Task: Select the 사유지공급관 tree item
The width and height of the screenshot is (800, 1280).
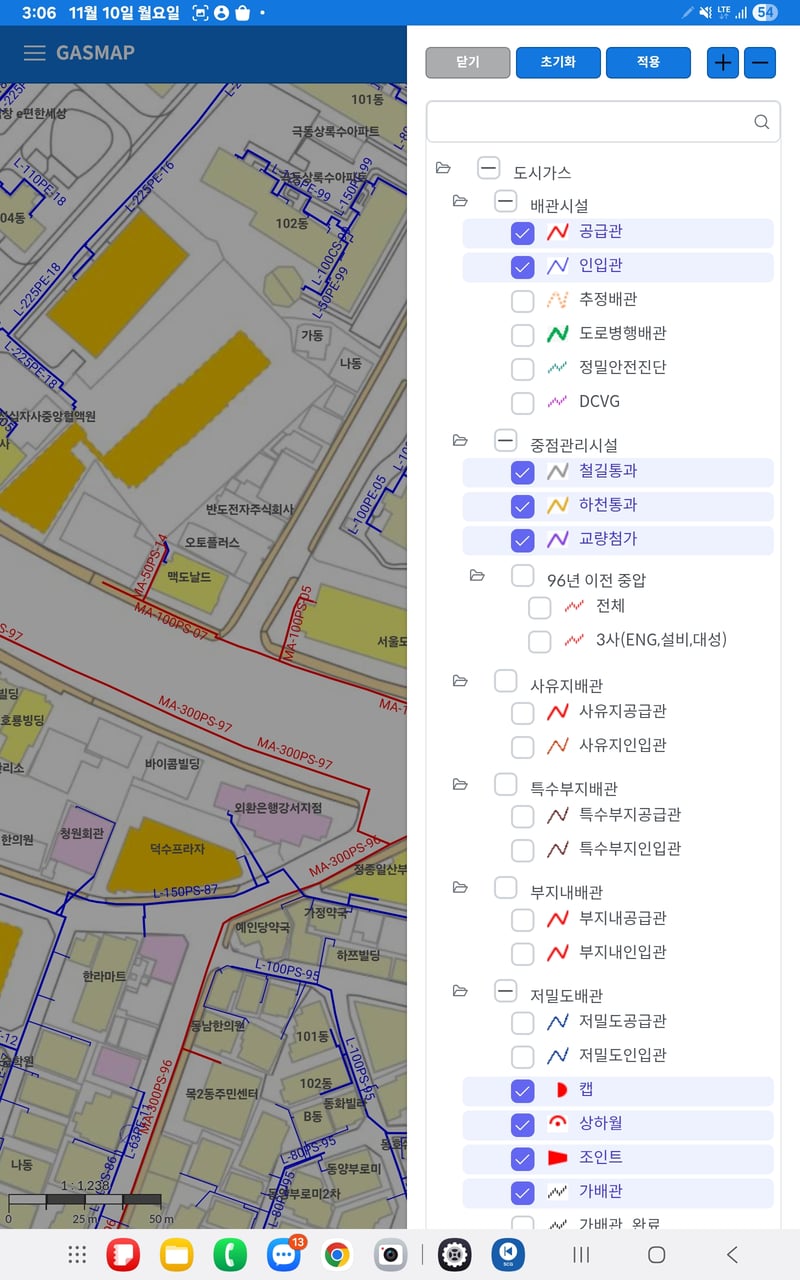Action: pos(636,712)
